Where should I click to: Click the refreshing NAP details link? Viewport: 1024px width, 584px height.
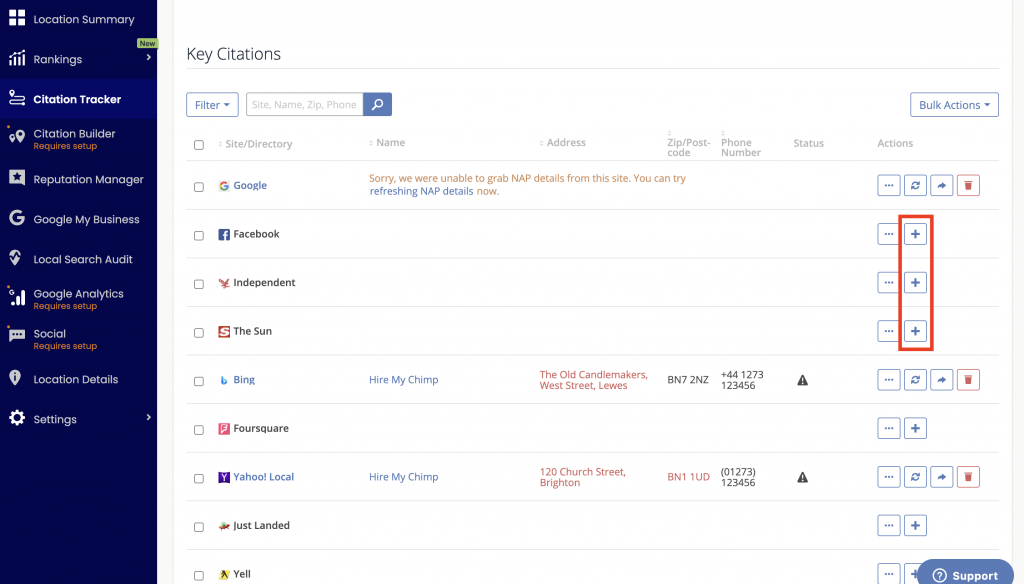pos(420,191)
